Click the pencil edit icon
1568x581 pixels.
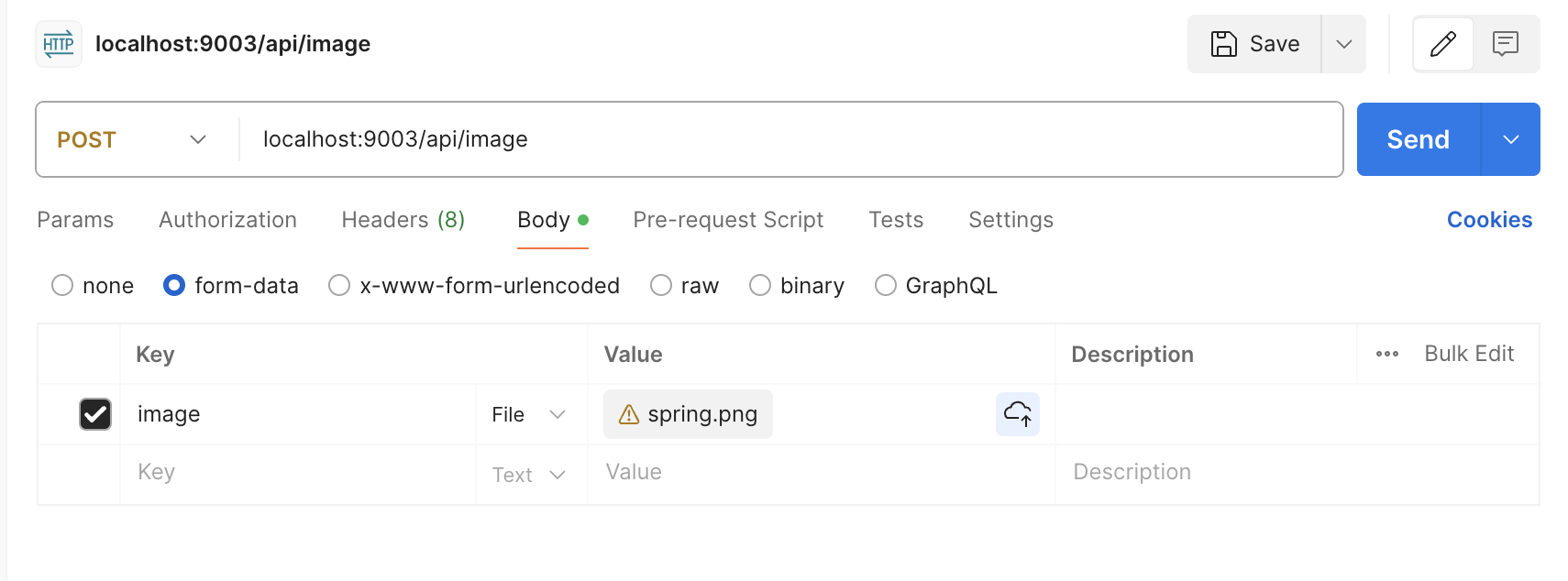(1442, 44)
